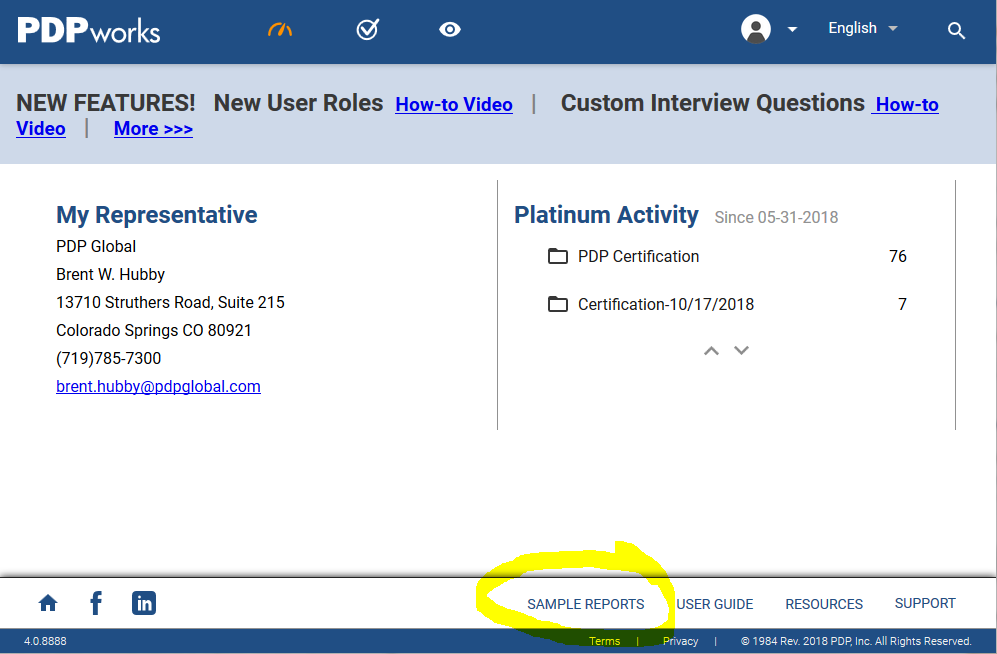This screenshot has width=997, height=654.
Task: Open the Facebook icon in footer
Action: 96,603
